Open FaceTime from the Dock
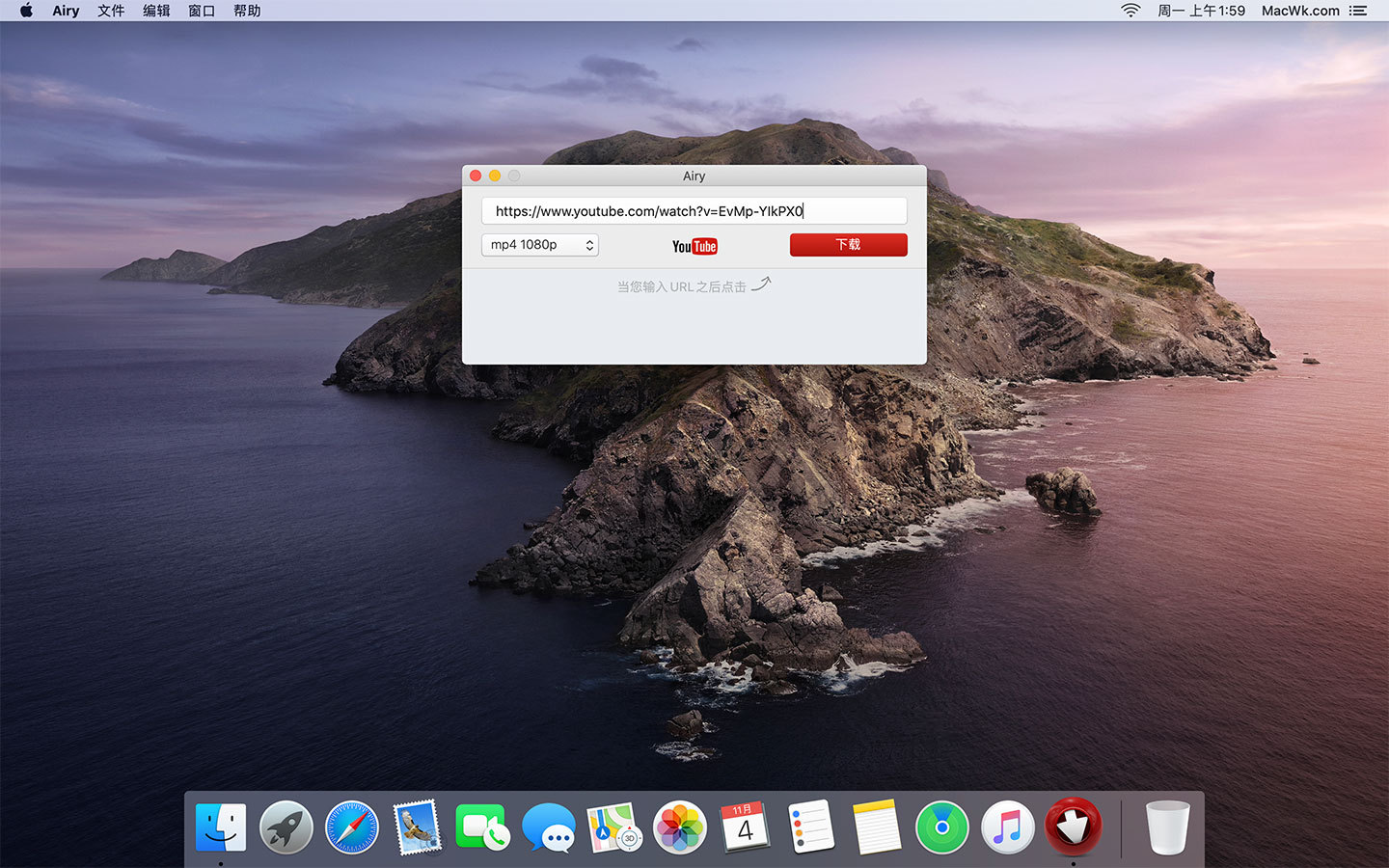 (482, 827)
